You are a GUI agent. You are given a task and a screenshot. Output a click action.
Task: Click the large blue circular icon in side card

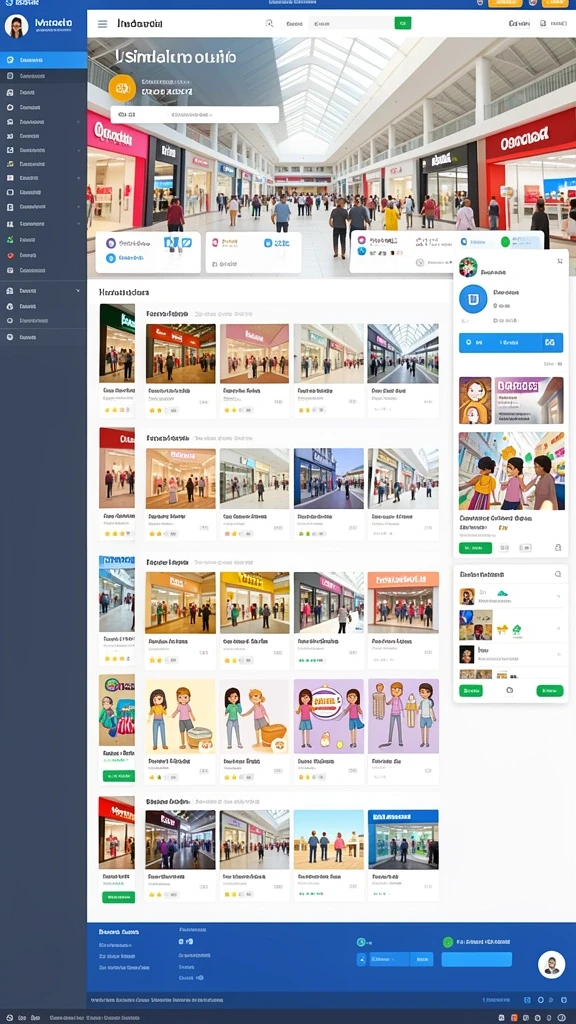click(x=473, y=298)
